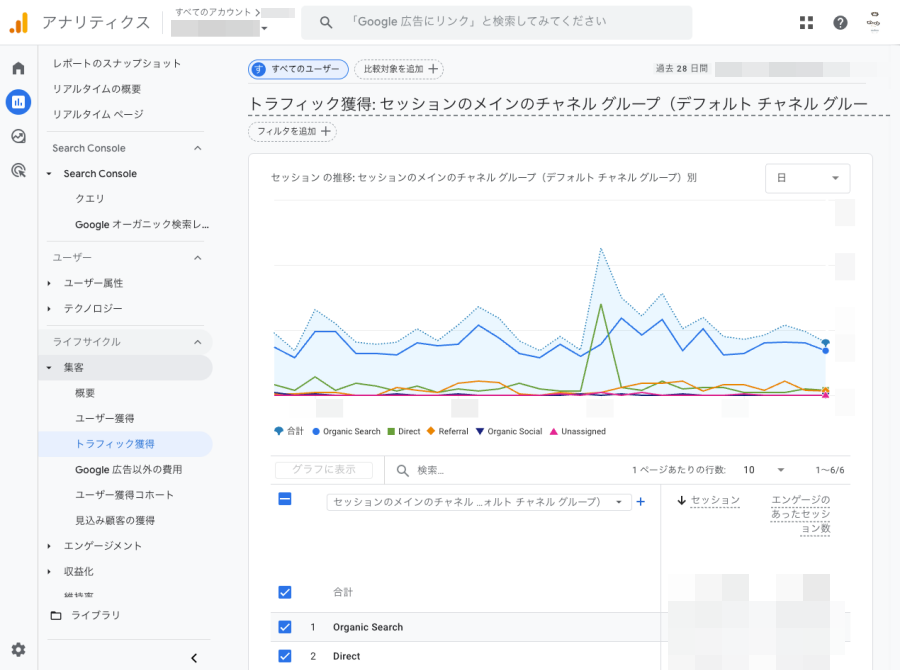Uncheck the Direct row checkbox
Screen dimensions: 900x670
[x=285, y=656]
